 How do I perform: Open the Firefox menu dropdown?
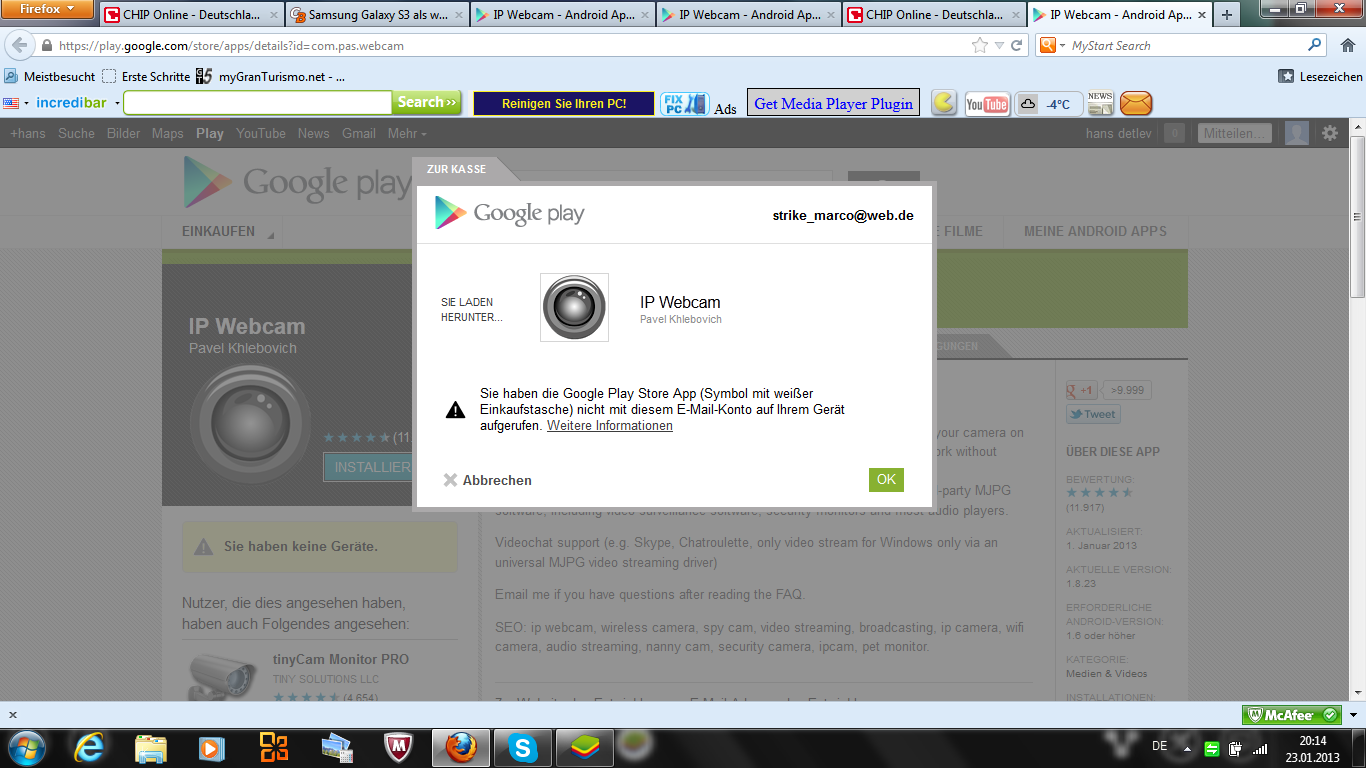tap(47, 9)
